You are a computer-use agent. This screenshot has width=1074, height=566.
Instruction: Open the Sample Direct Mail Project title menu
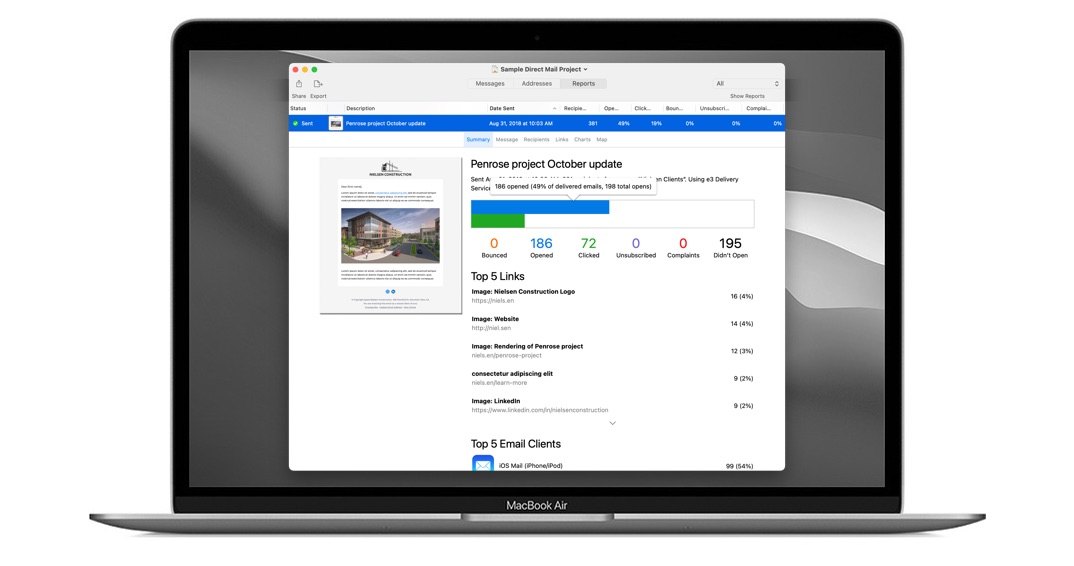[540, 69]
